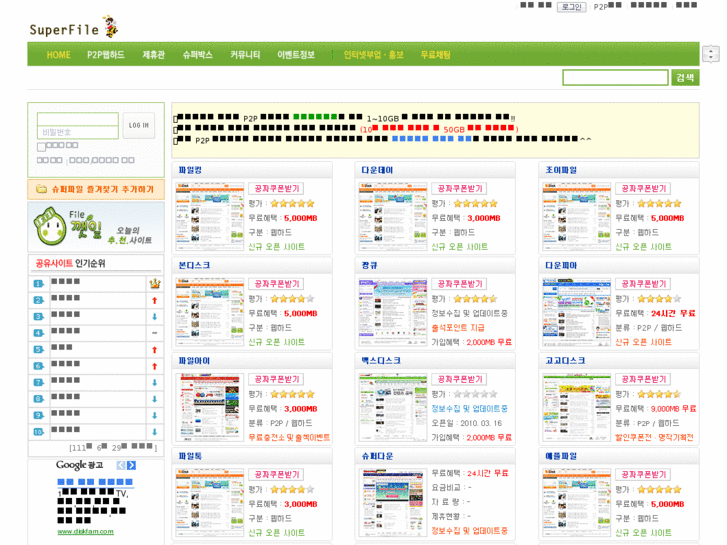Toggle the checkbox under password field
This screenshot has height=545, width=727.
pos(41,147)
